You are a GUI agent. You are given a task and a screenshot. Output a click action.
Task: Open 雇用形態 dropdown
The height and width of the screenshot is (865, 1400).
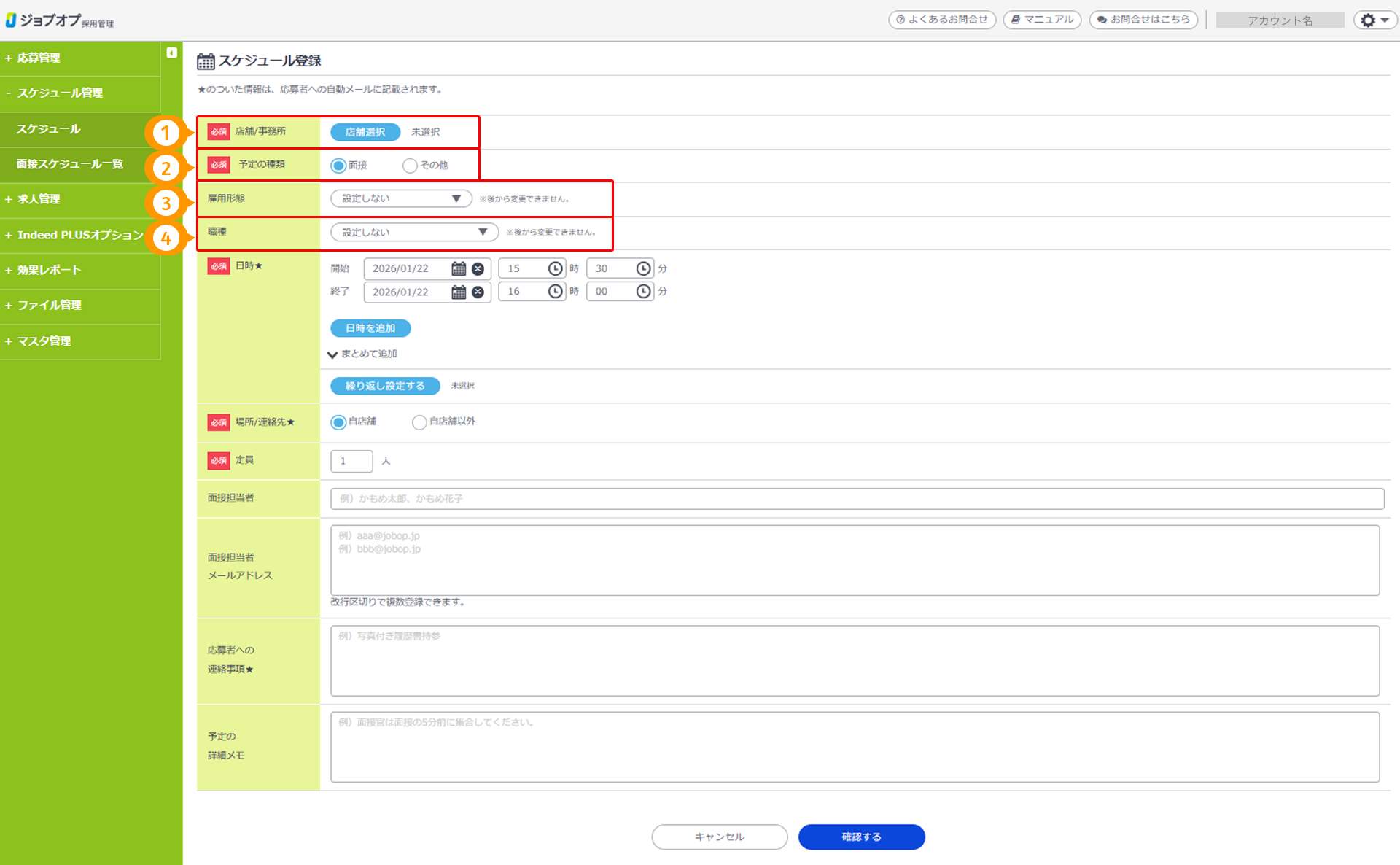401,198
